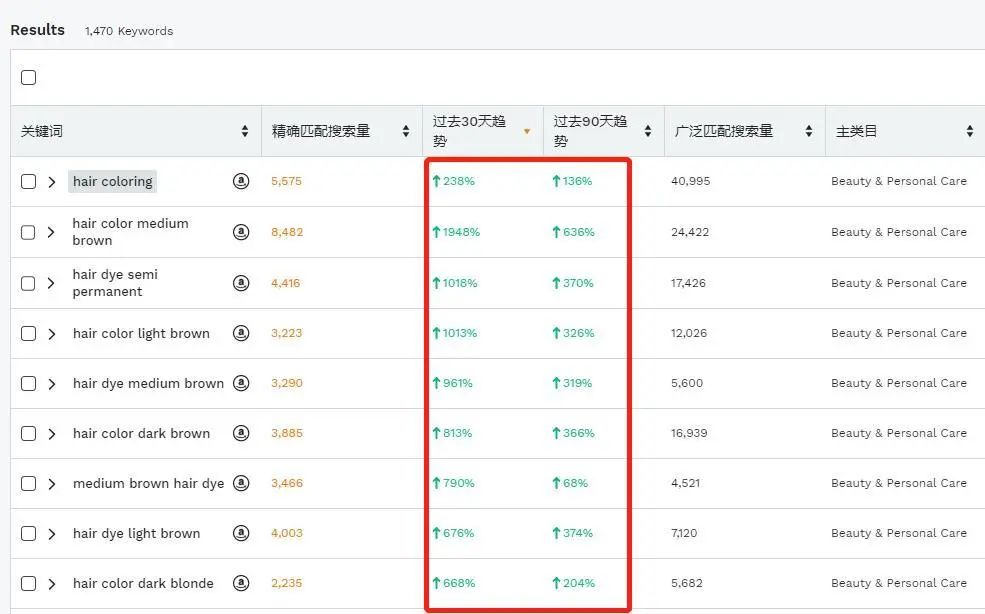Click the Amazon icon beside "hair coloring"
The height and width of the screenshot is (614, 985).
point(241,181)
